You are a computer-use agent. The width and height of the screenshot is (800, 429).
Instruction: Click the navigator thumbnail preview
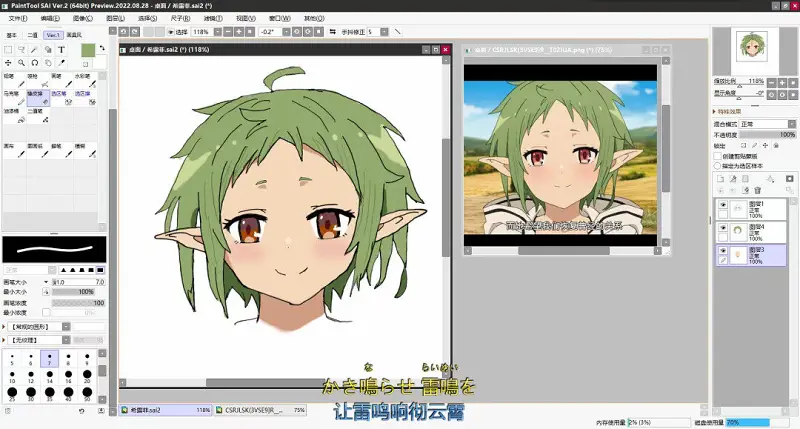pyautogui.click(x=754, y=46)
